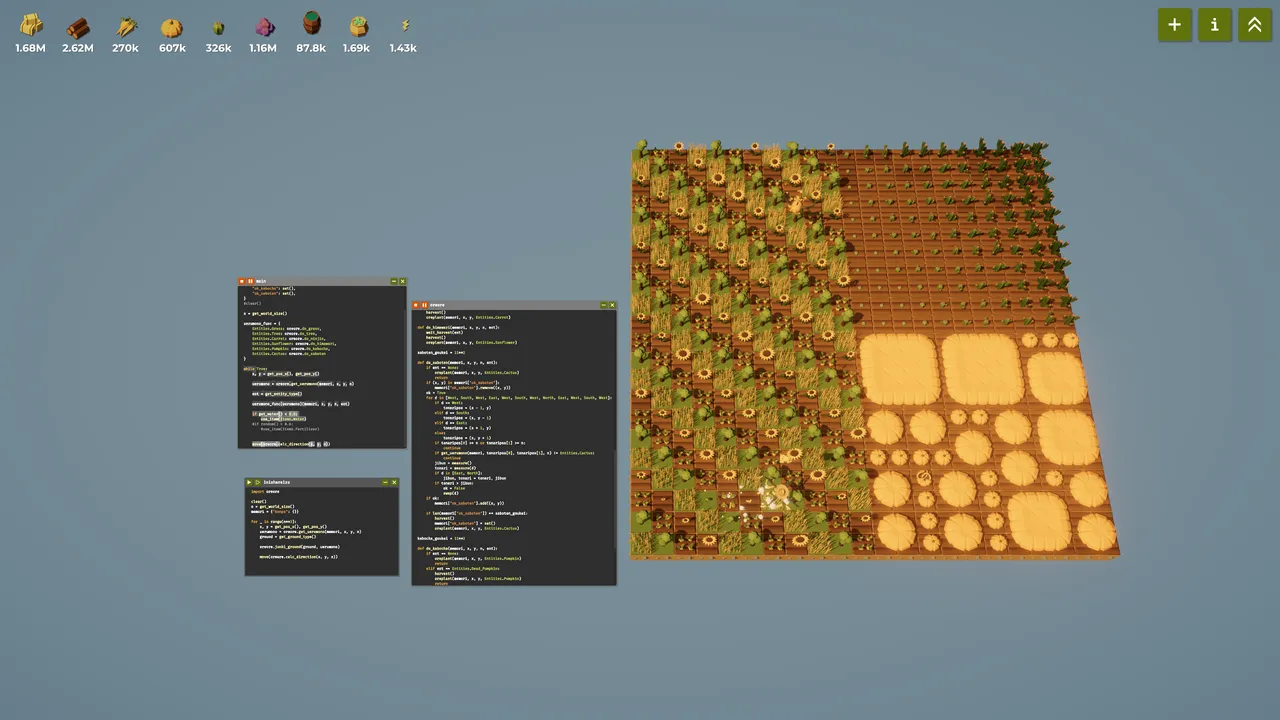The width and height of the screenshot is (1280, 720).
Task: Open the info panel with the i button
Action: 1214,25
